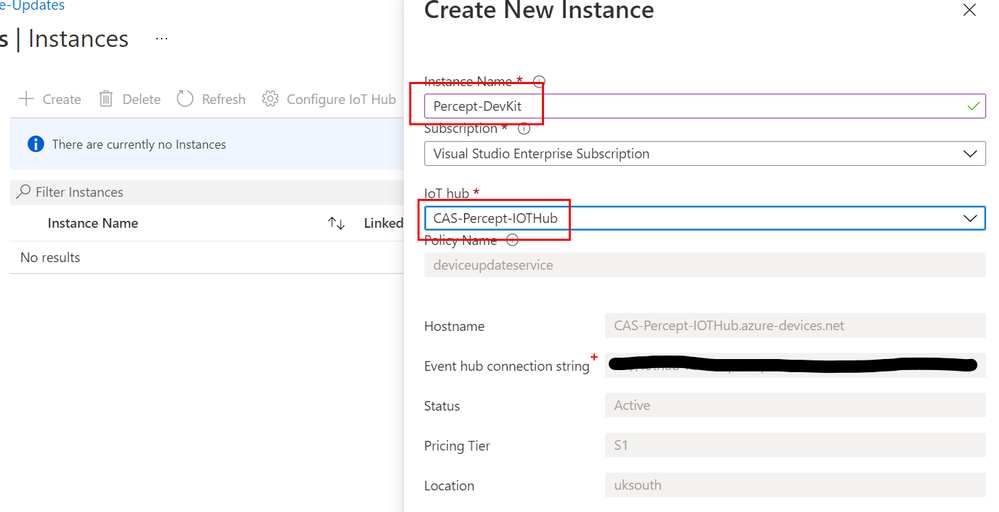Click the Filter Instances search box
Image resolution: width=999 pixels, height=512 pixels.
coord(207,192)
